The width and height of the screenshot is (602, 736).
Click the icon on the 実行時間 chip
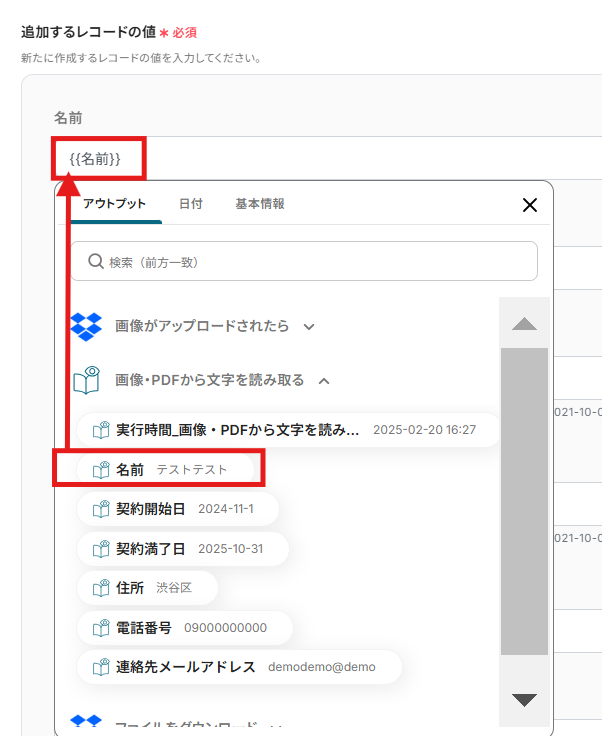(x=101, y=430)
